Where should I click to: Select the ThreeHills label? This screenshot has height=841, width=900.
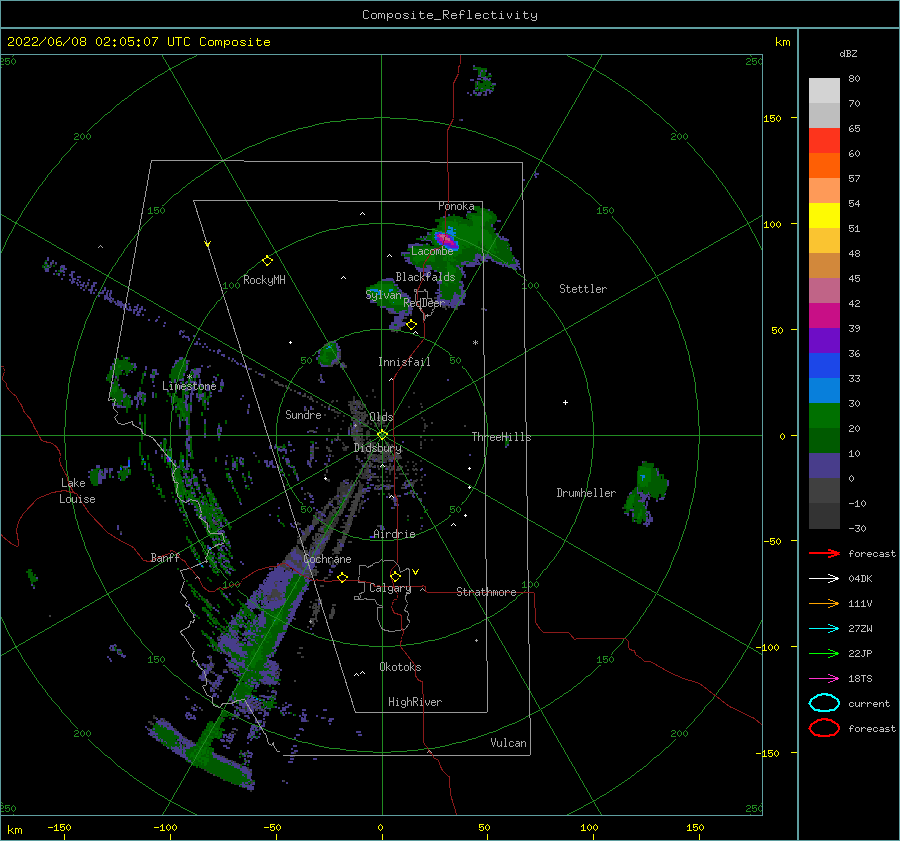click(501, 437)
